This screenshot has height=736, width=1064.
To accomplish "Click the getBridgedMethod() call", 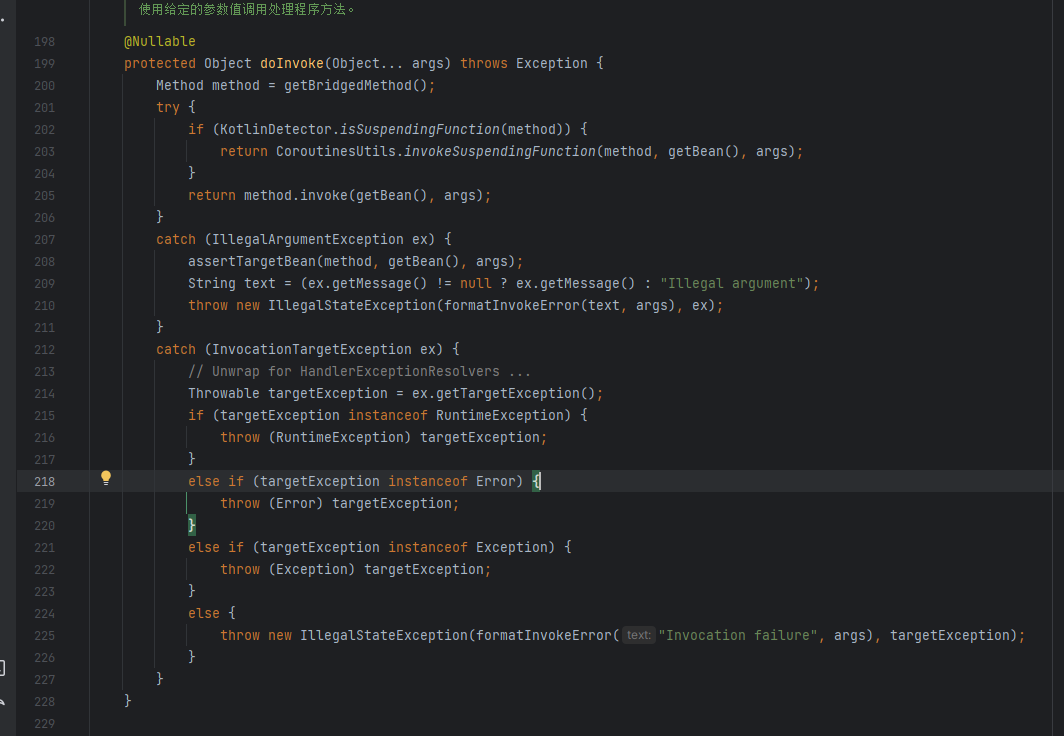I will [x=356, y=85].
